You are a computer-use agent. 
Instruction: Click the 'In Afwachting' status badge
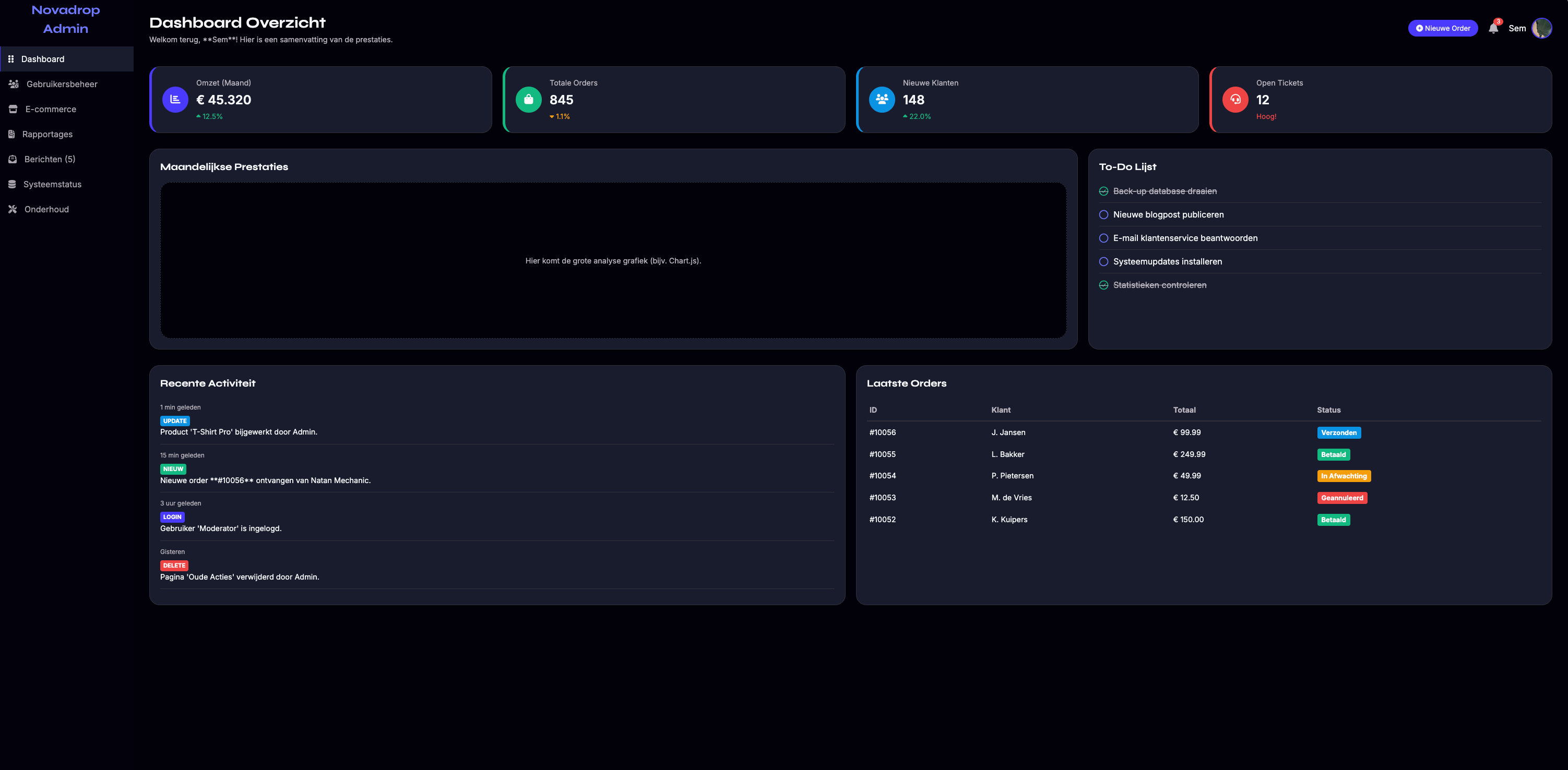[x=1344, y=476]
